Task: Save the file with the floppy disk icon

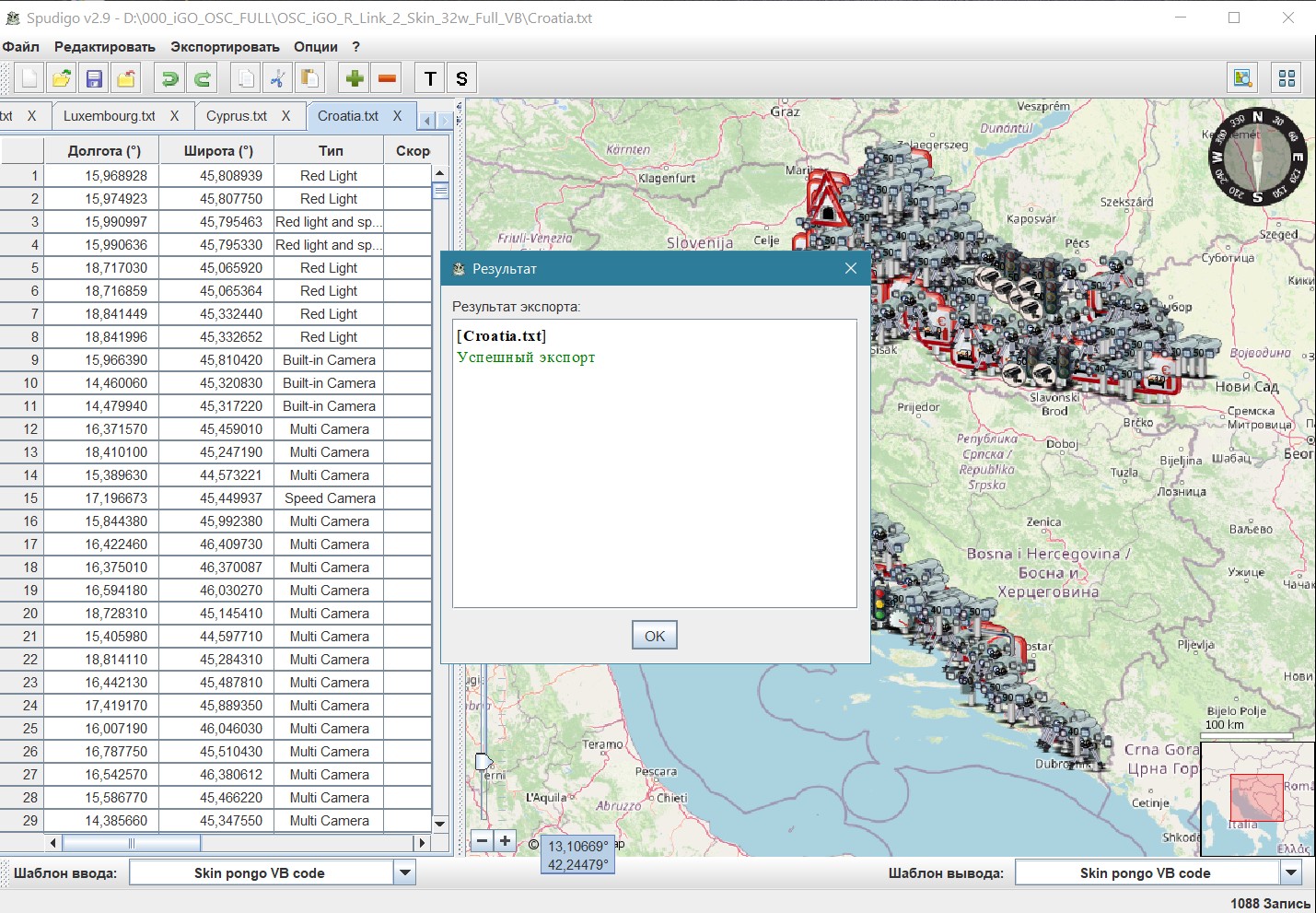Action: [94, 78]
